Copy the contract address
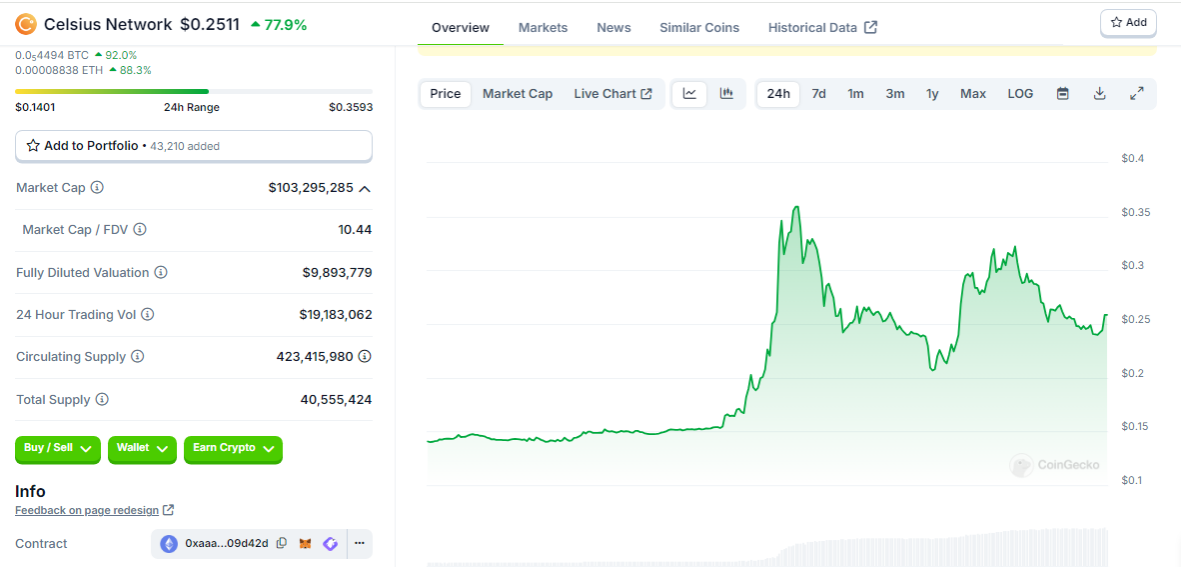The image size is (1182, 567). (282, 543)
